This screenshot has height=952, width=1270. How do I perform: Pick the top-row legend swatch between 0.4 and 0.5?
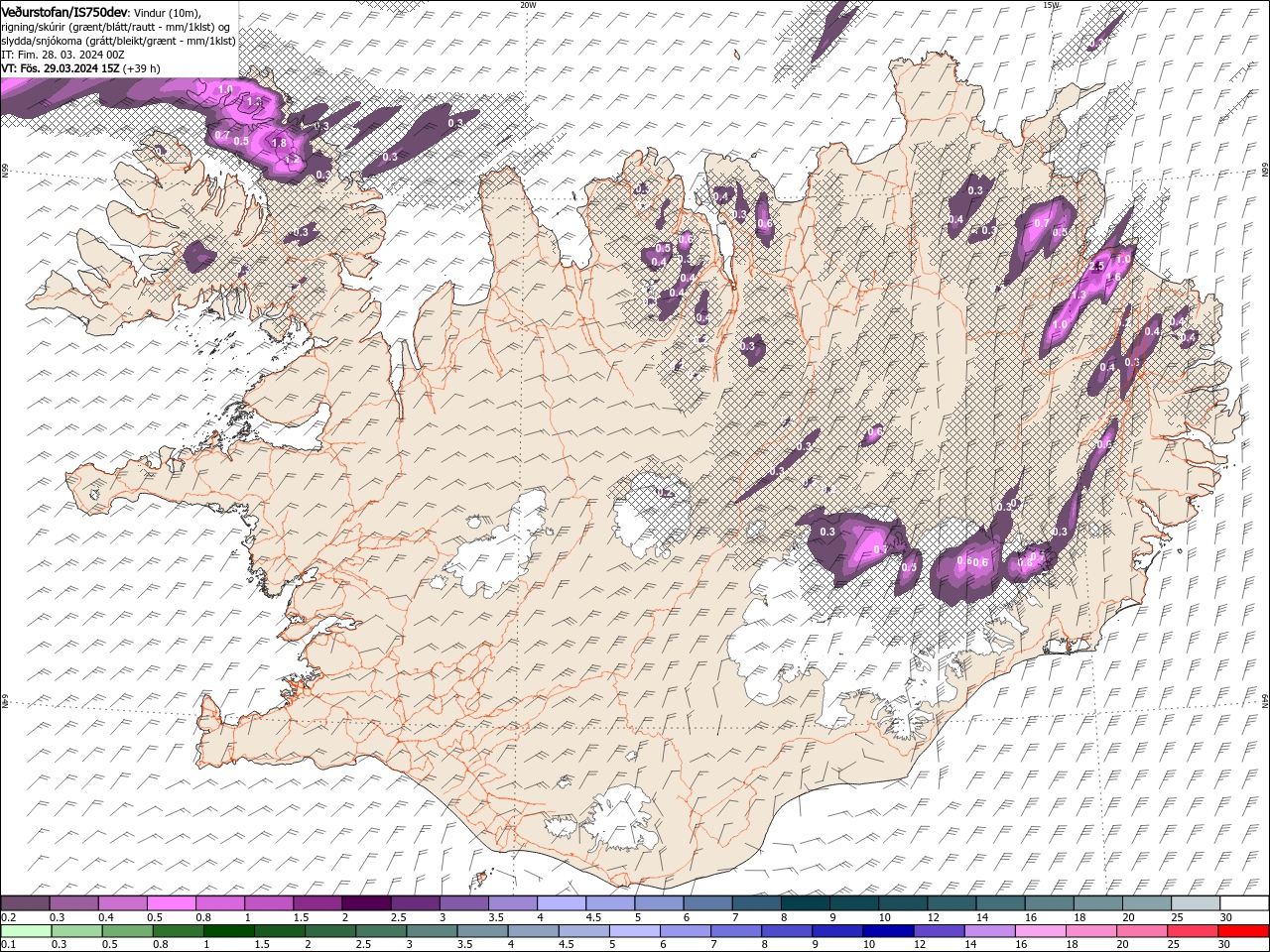pyautogui.click(x=122, y=903)
